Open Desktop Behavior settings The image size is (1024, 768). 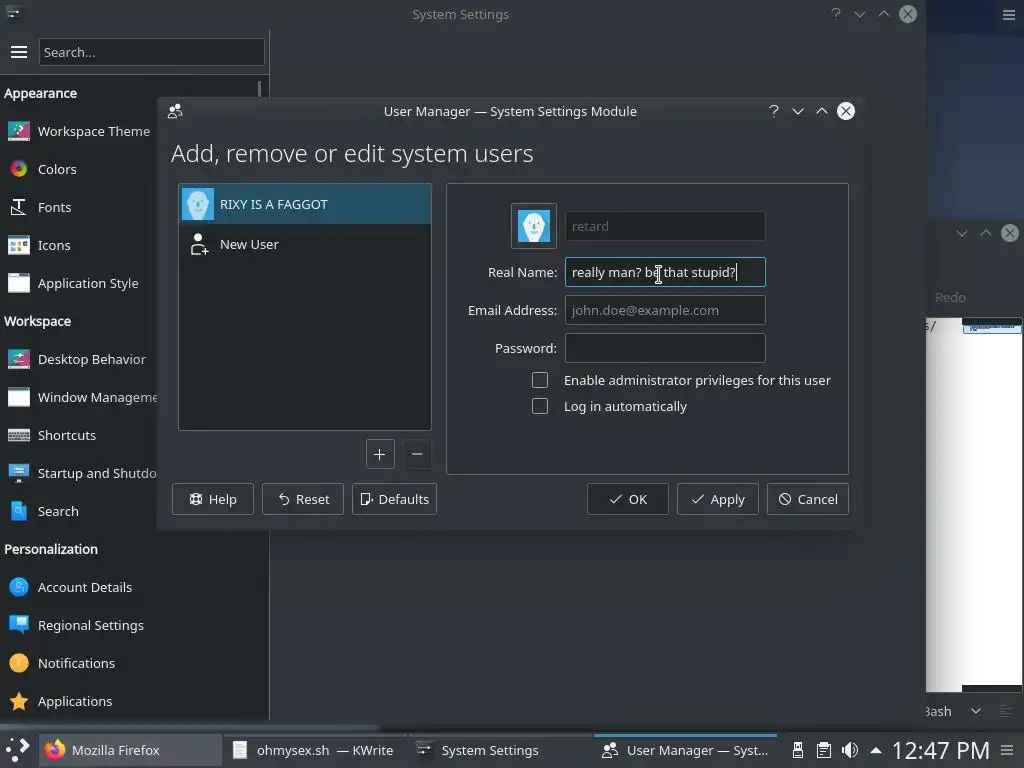(x=79, y=359)
